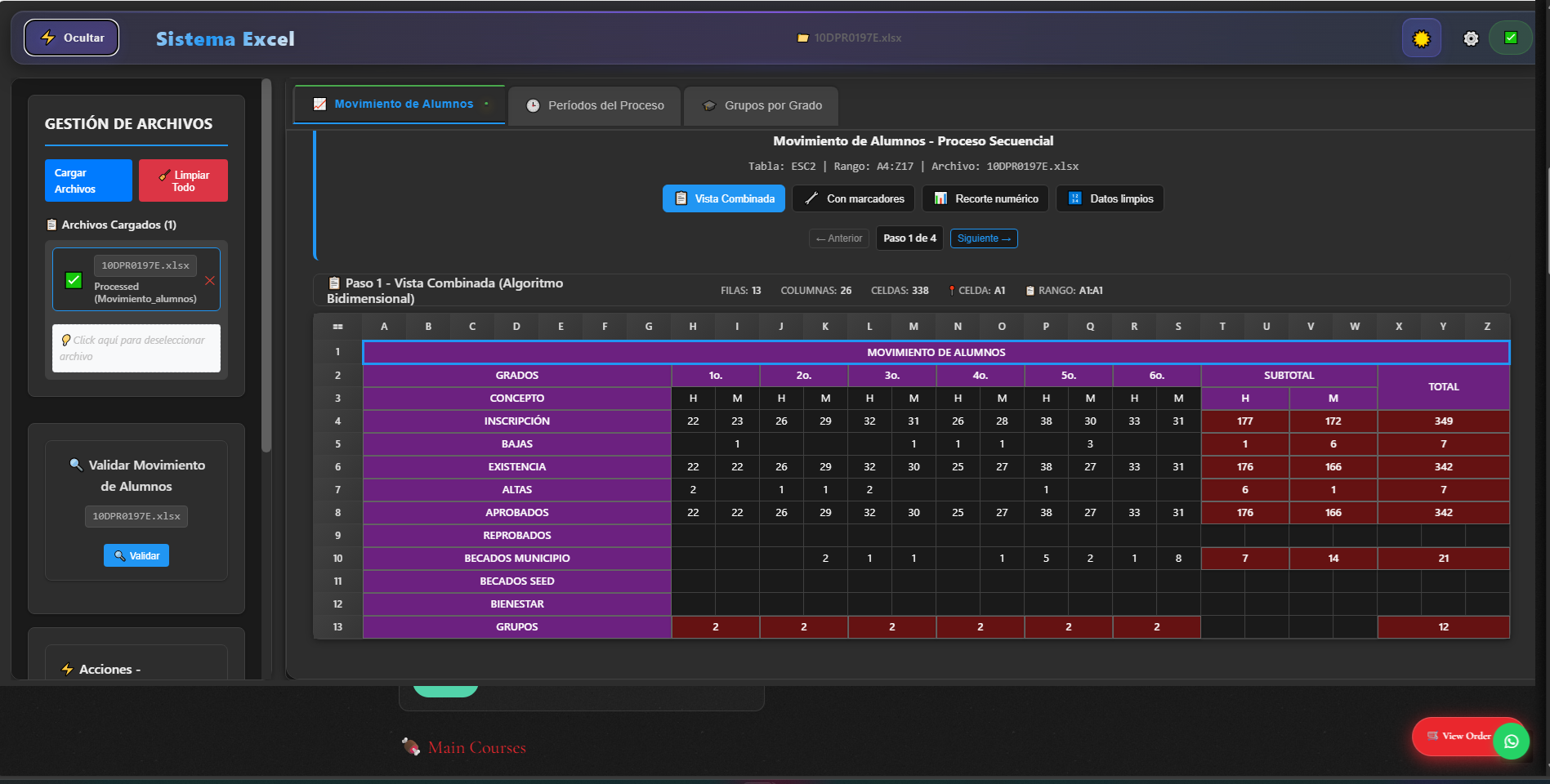Image resolution: width=1550 pixels, height=784 pixels.
Task: Toggle the green check status in the header
Action: click(x=1510, y=38)
